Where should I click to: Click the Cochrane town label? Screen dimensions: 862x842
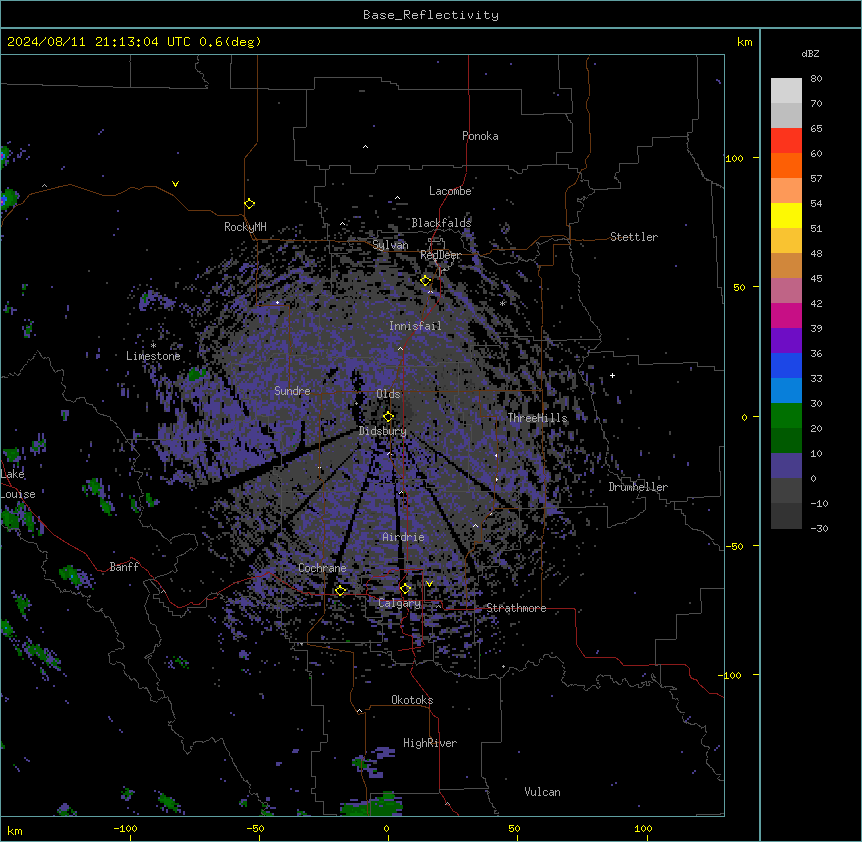(322, 568)
